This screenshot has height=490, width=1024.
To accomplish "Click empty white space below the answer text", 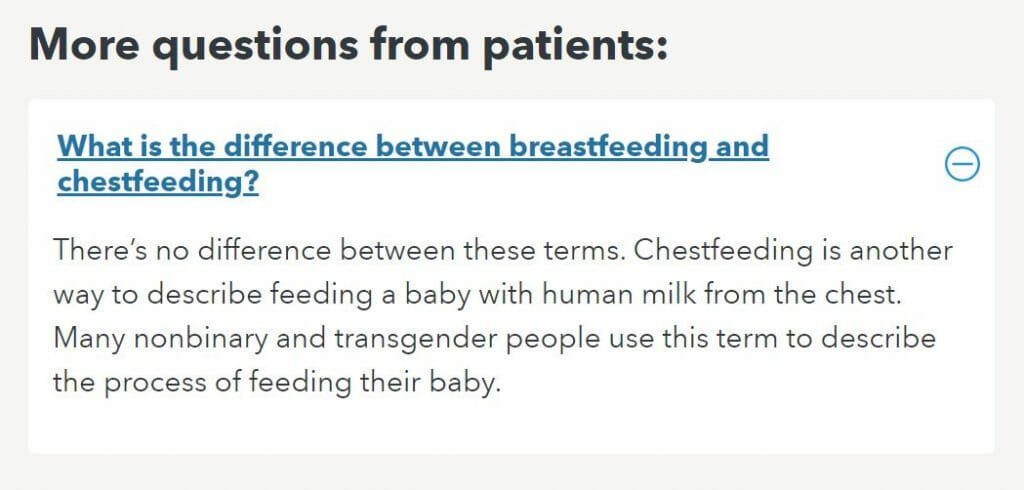I will [511, 426].
